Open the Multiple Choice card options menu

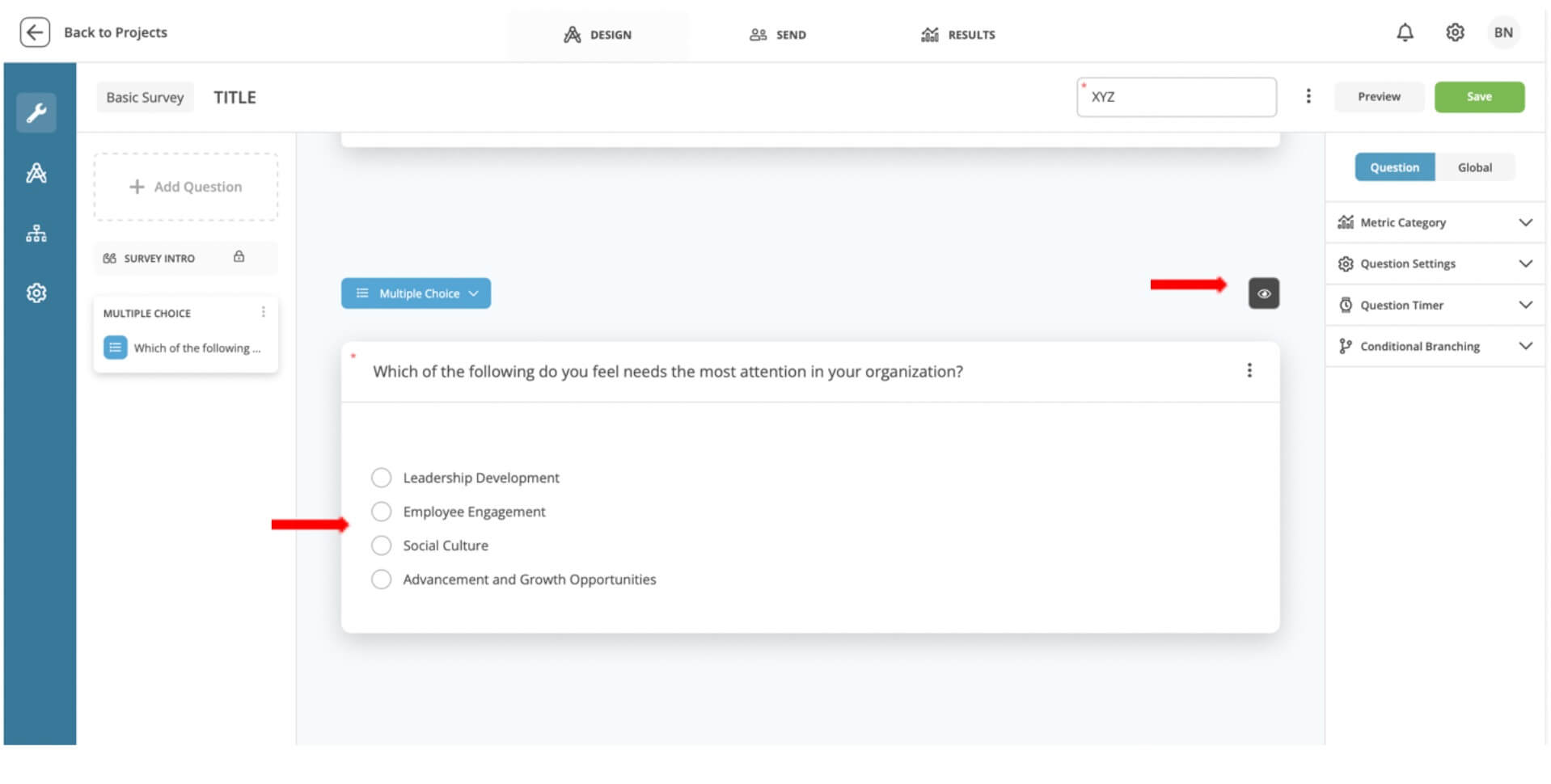pos(264,312)
